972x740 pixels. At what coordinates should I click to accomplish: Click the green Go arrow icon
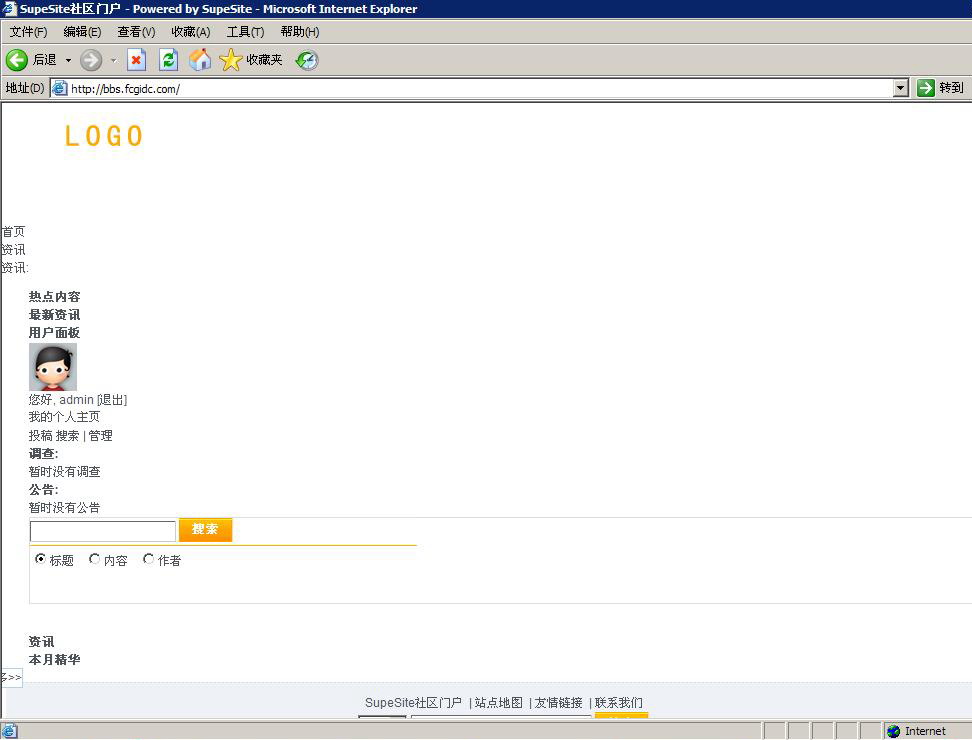926,88
